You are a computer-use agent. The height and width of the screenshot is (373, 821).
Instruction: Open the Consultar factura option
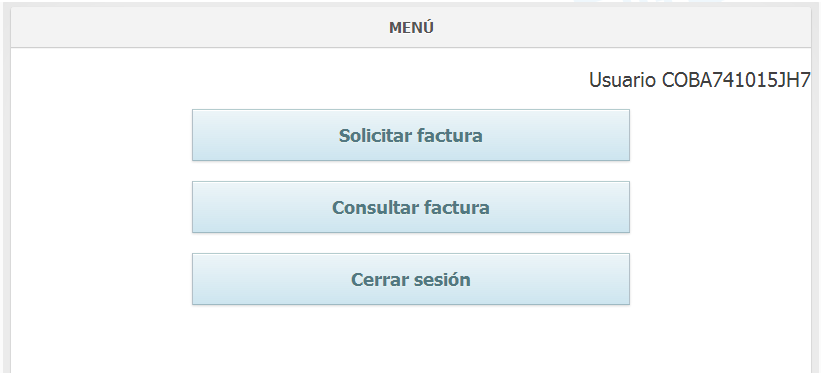(410, 207)
